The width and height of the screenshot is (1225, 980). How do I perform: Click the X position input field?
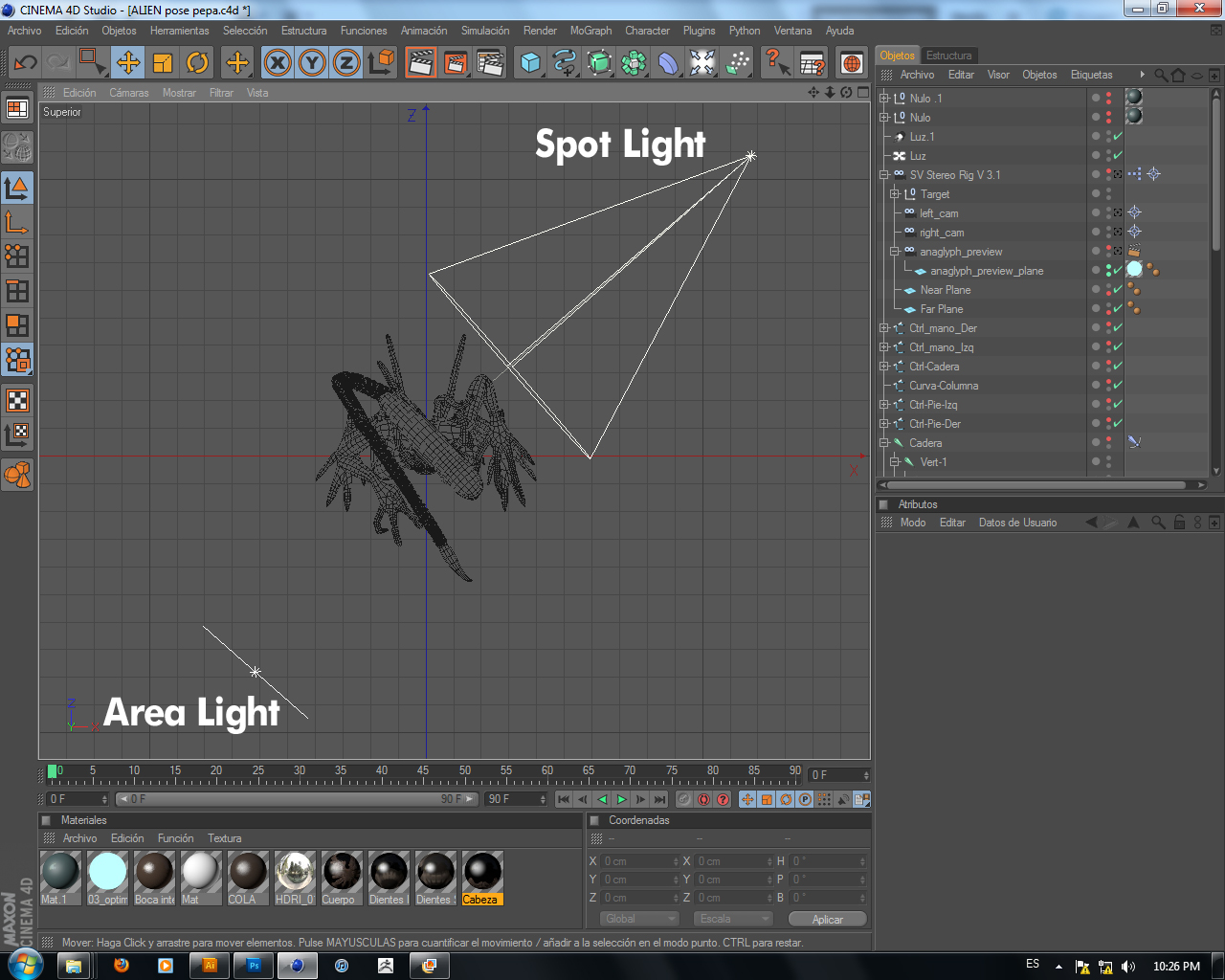(640, 861)
